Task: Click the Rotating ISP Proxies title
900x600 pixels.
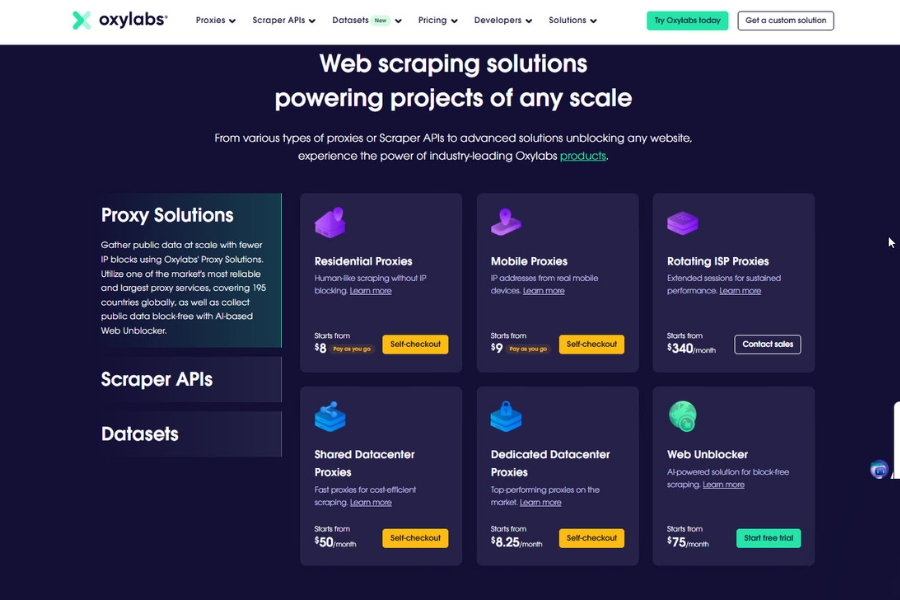Action: coord(717,261)
